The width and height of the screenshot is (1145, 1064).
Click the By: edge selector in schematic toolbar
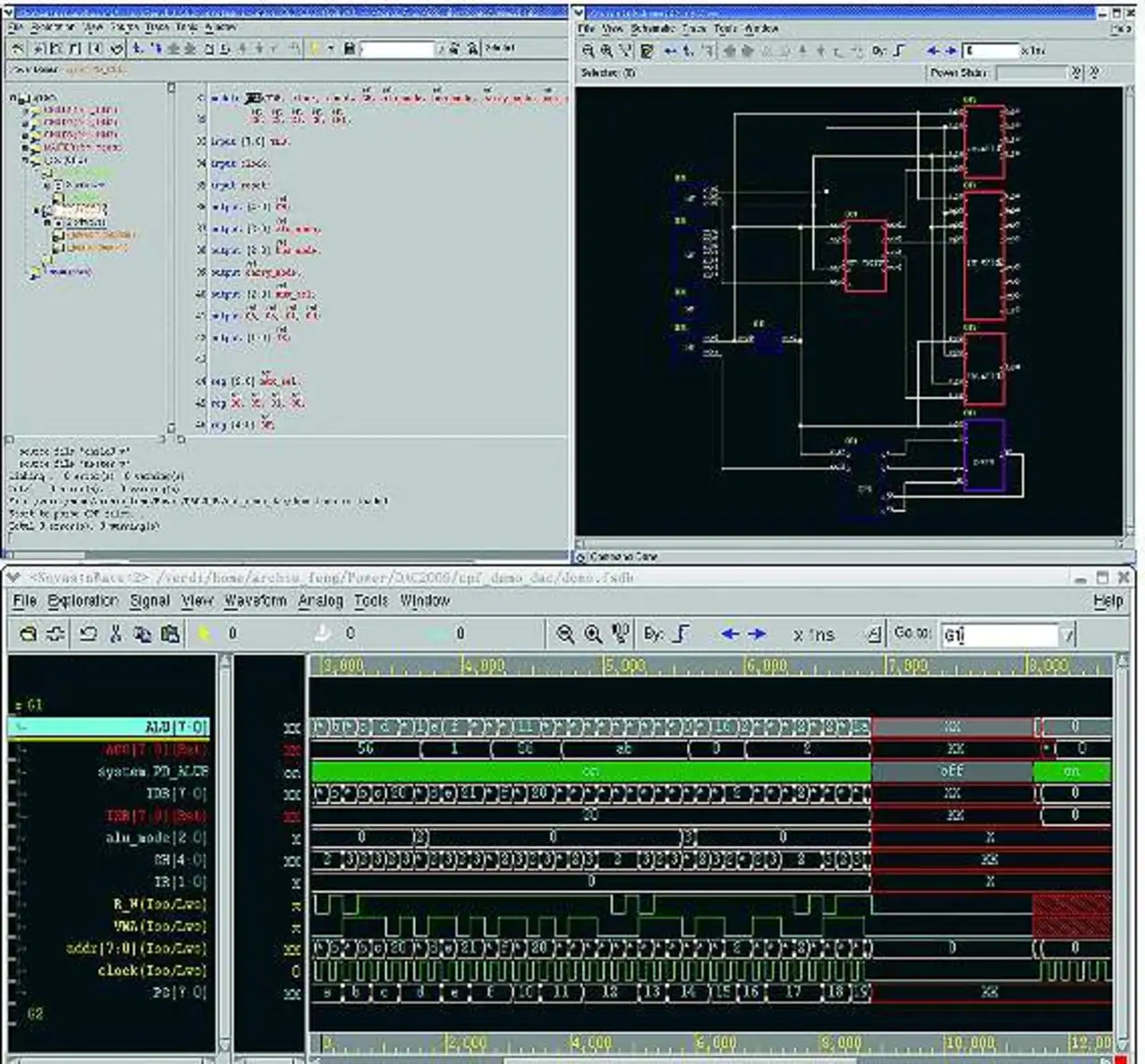[899, 51]
